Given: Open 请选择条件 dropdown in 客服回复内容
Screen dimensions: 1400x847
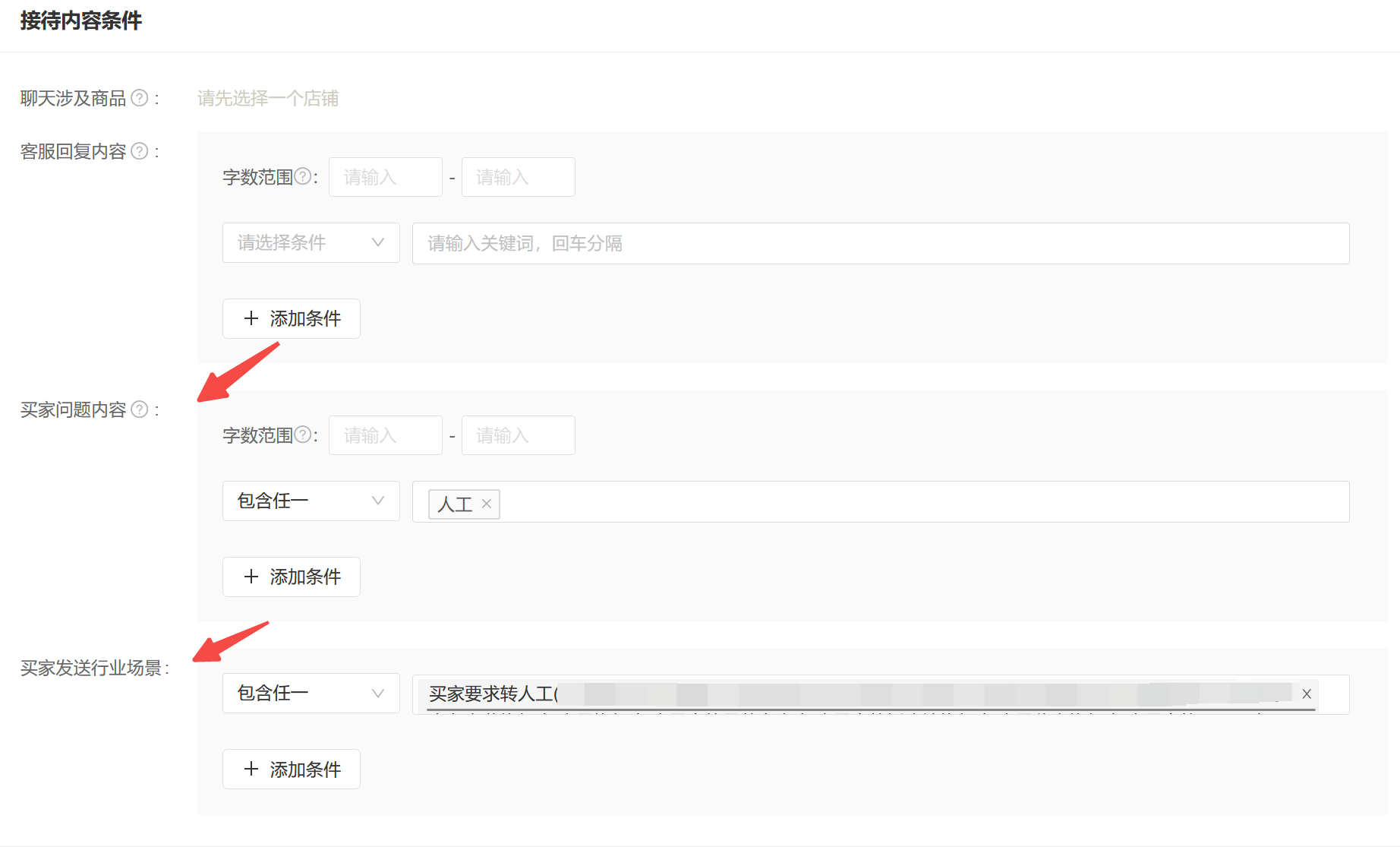Looking at the screenshot, I should (311, 243).
